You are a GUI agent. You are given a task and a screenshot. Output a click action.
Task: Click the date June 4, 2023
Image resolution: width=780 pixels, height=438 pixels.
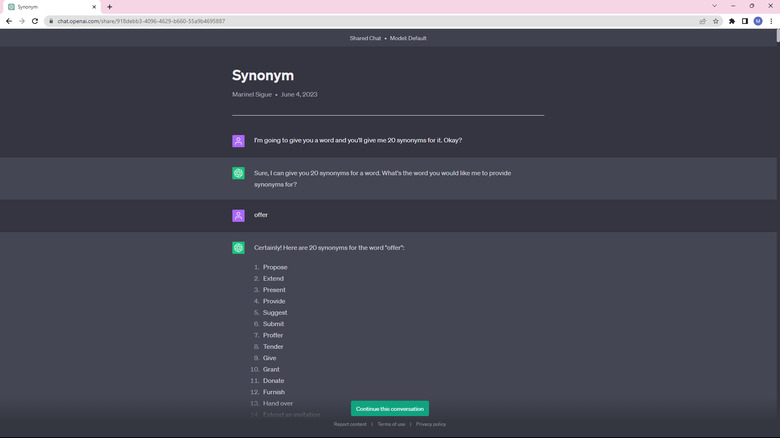point(299,94)
